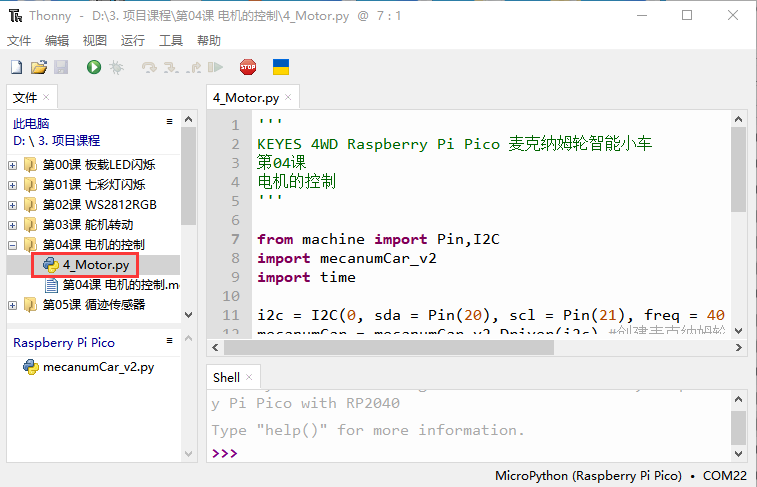Select the 第04课 电机的控制 folder row

[94, 245]
